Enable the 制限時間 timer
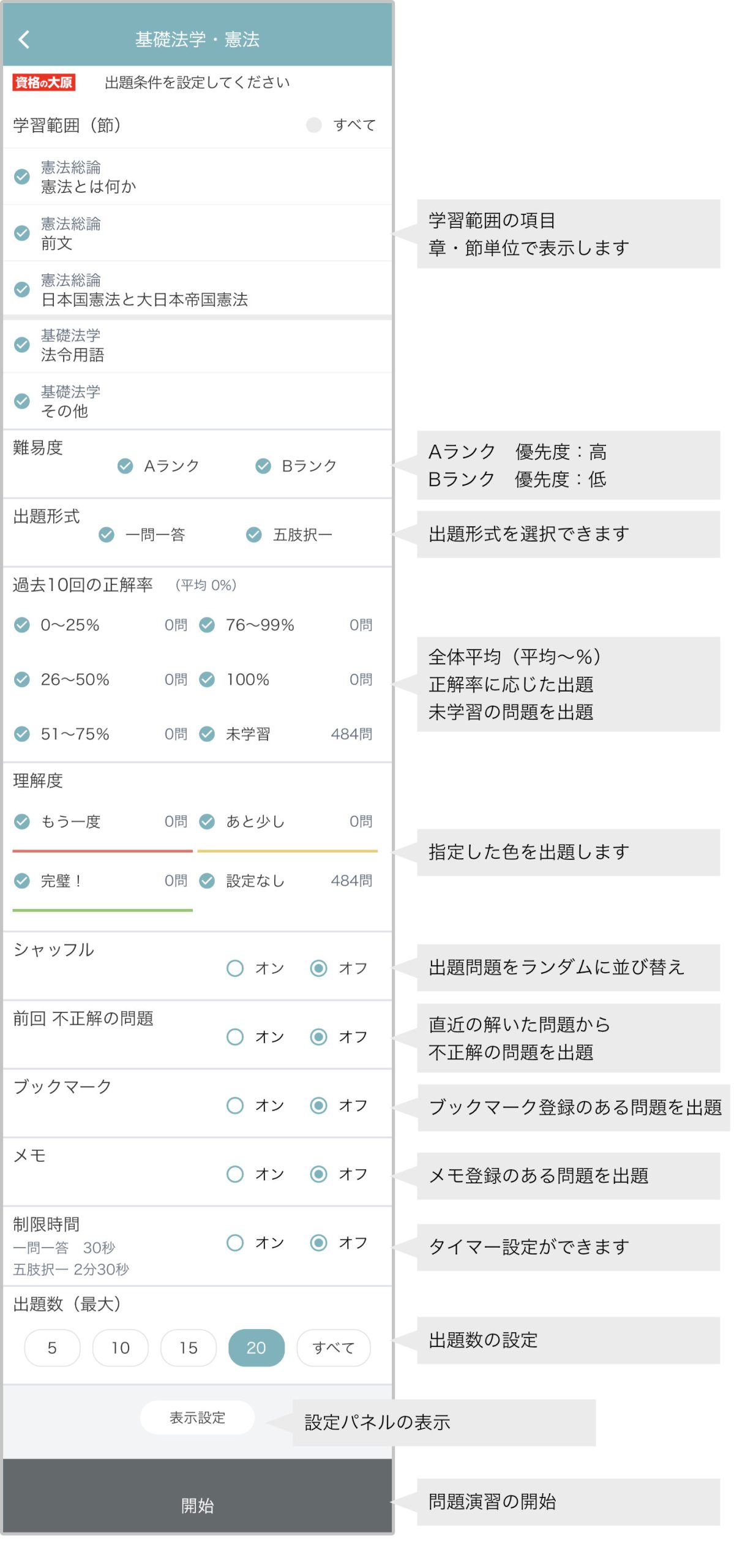 point(235,1243)
